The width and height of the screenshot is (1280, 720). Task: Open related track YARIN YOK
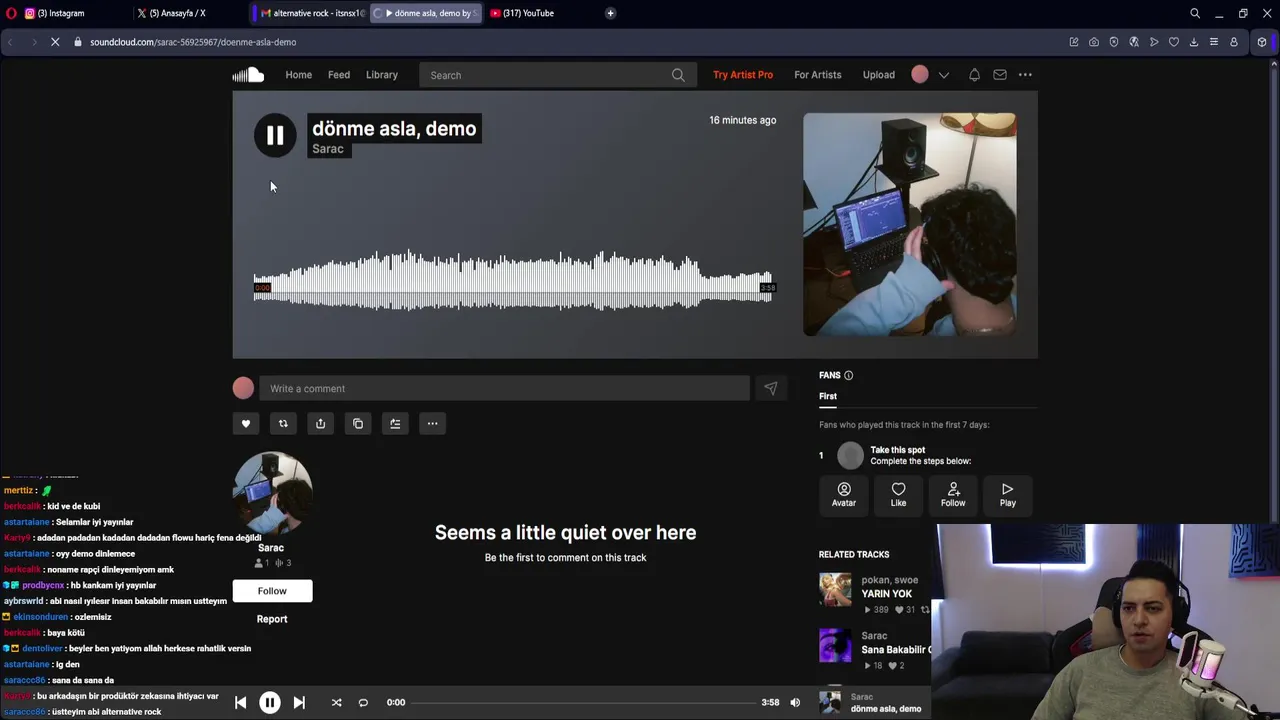tap(887, 594)
